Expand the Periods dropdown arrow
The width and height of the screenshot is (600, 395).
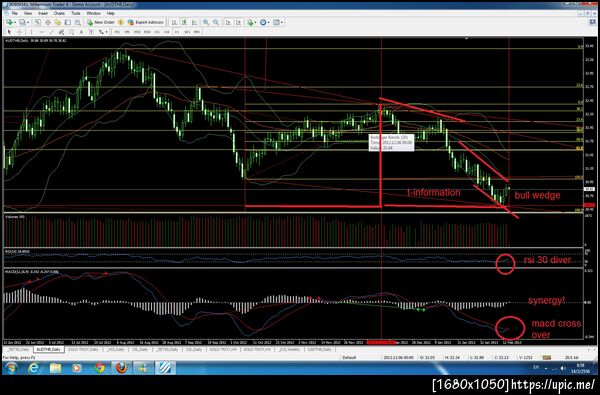pyautogui.click(x=269, y=22)
